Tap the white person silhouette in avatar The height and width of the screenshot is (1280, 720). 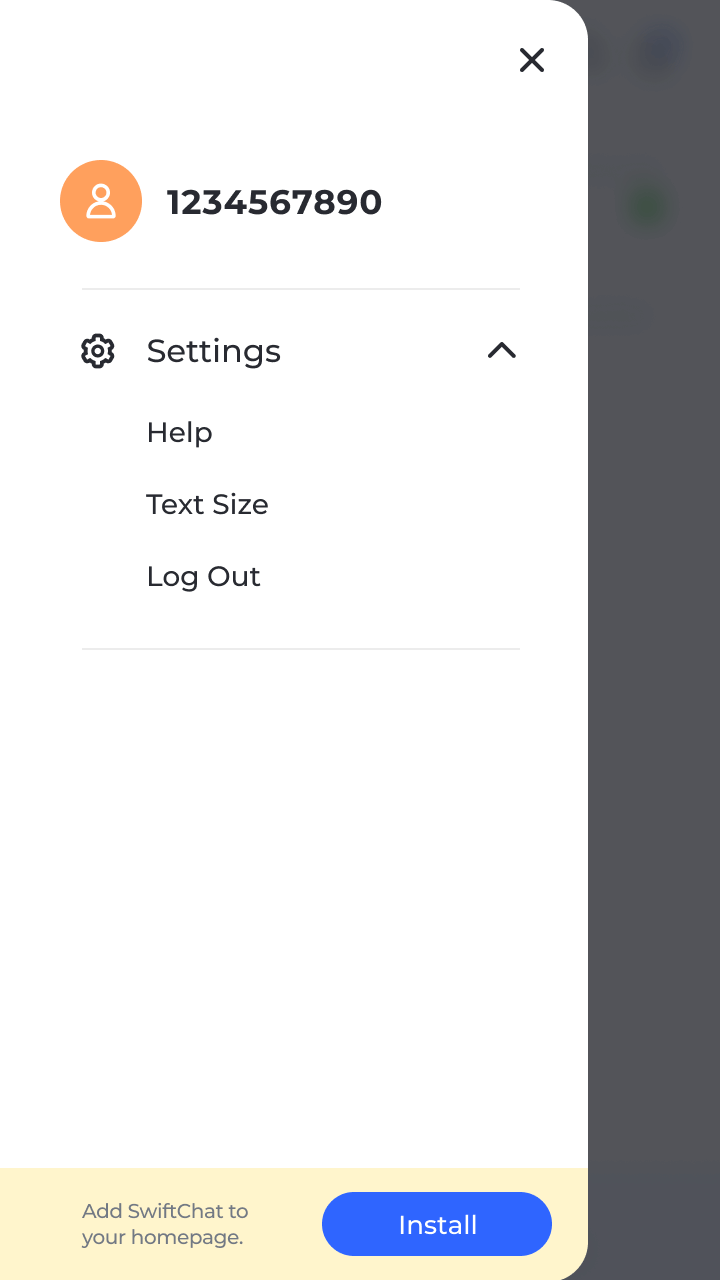click(101, 201)
